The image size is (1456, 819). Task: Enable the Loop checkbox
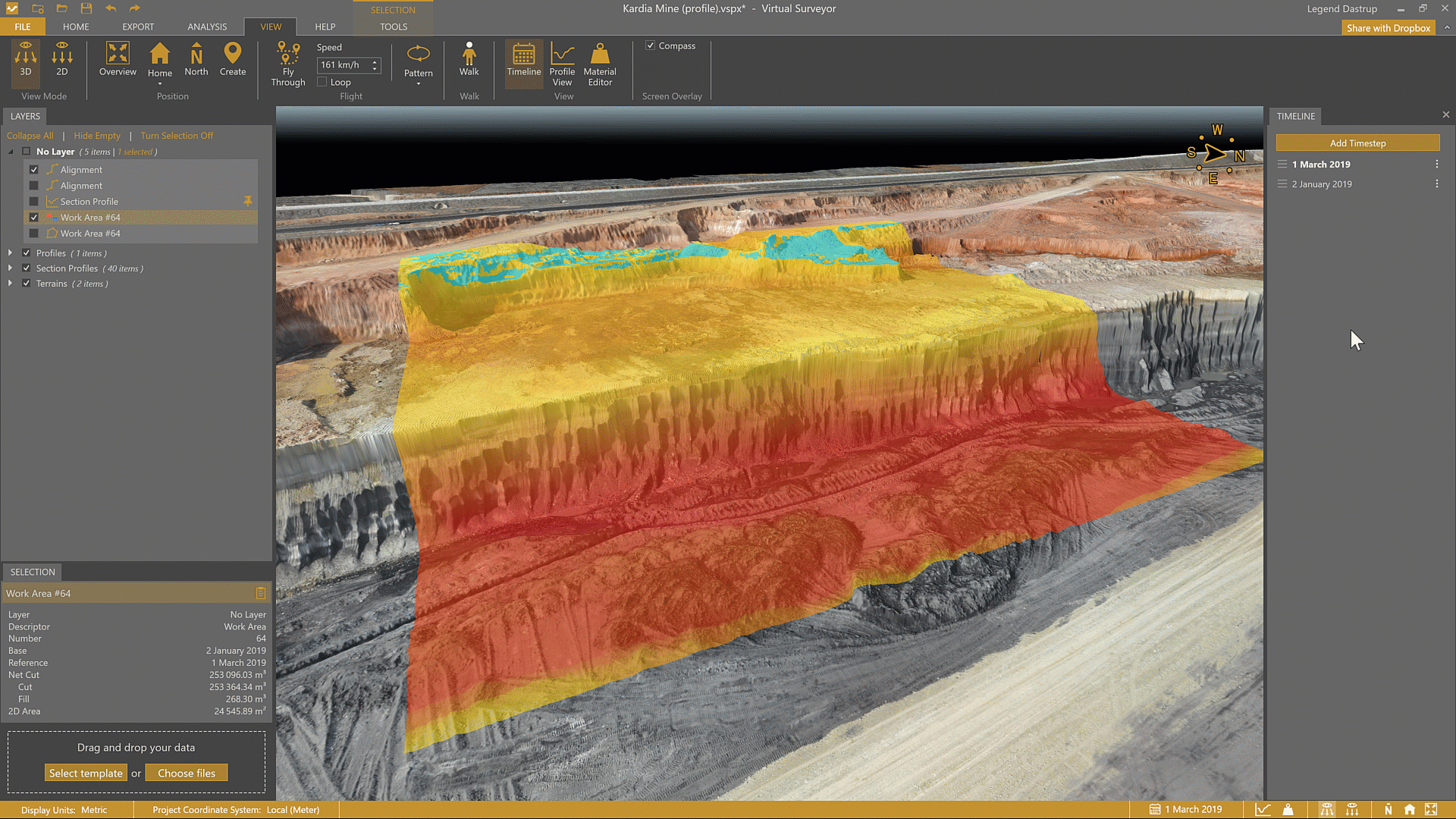[322, 82]
